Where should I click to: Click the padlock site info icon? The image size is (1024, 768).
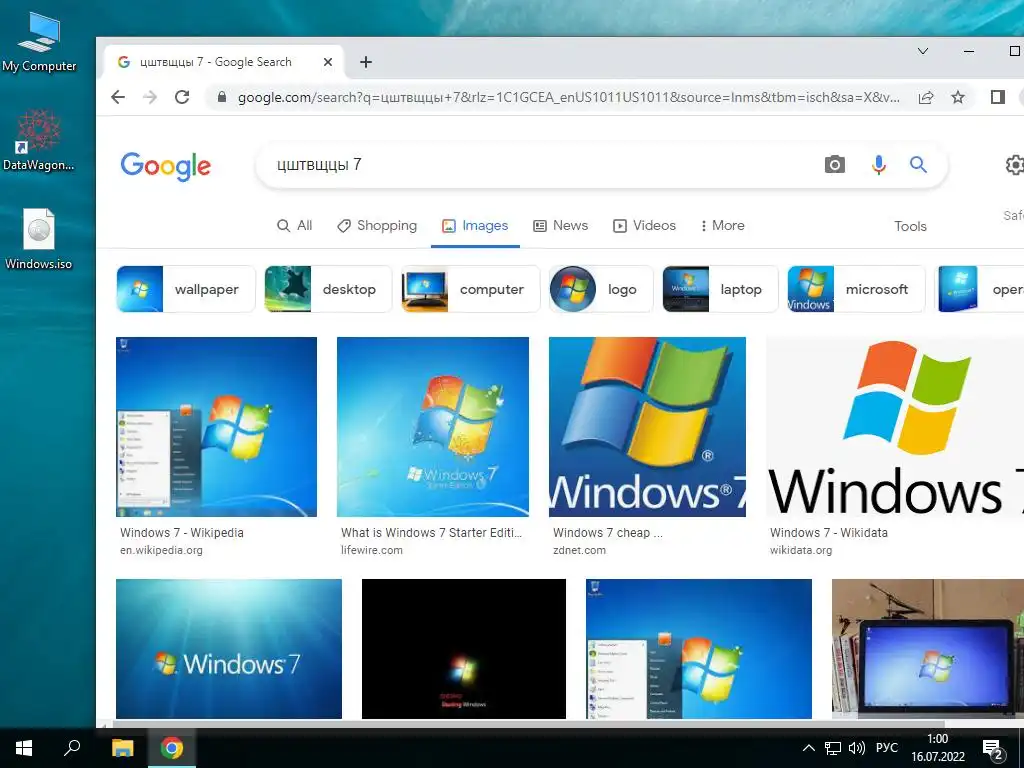222,97
